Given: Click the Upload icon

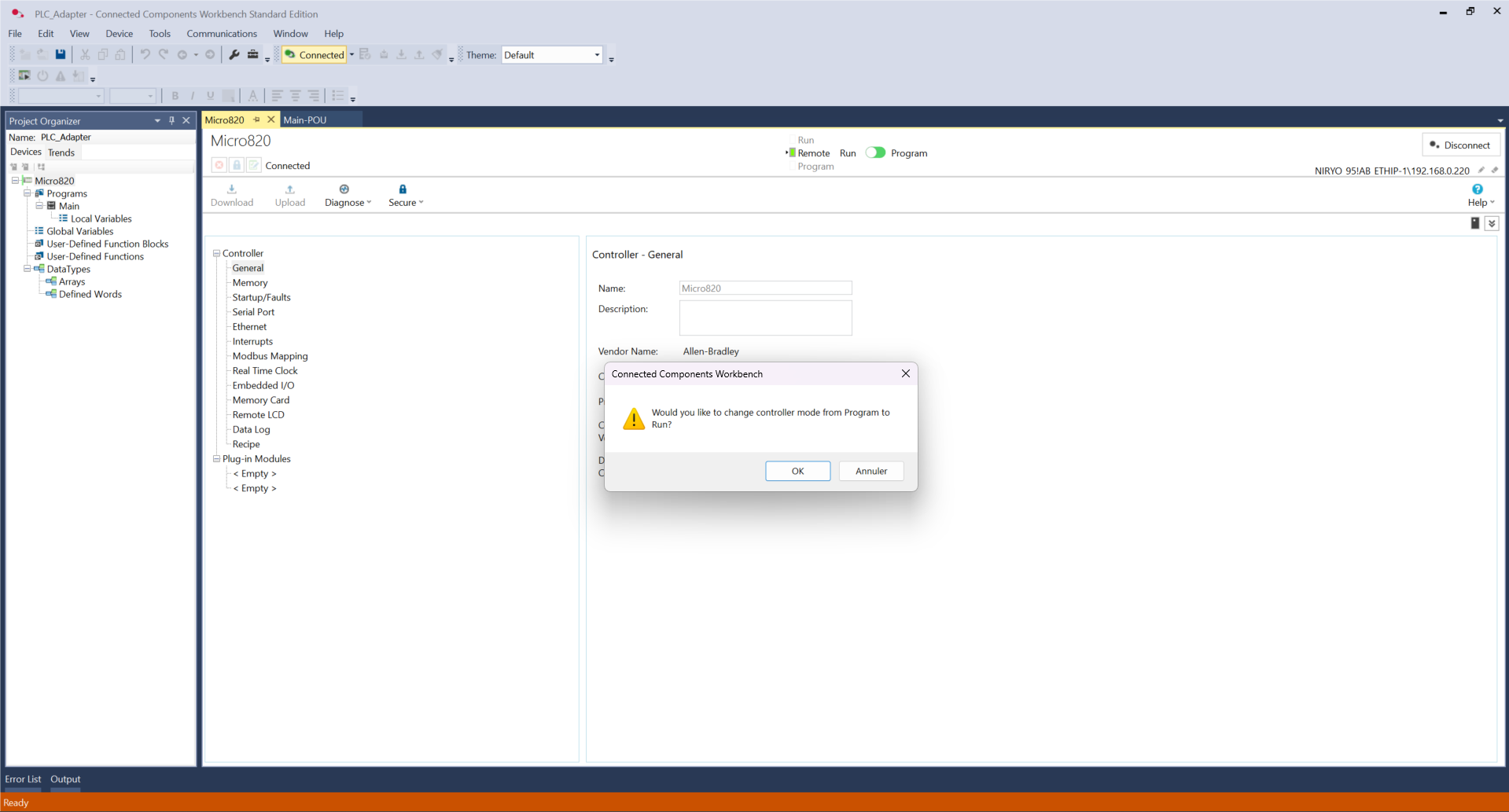Looking at the screenshot, I should [289, 189].
